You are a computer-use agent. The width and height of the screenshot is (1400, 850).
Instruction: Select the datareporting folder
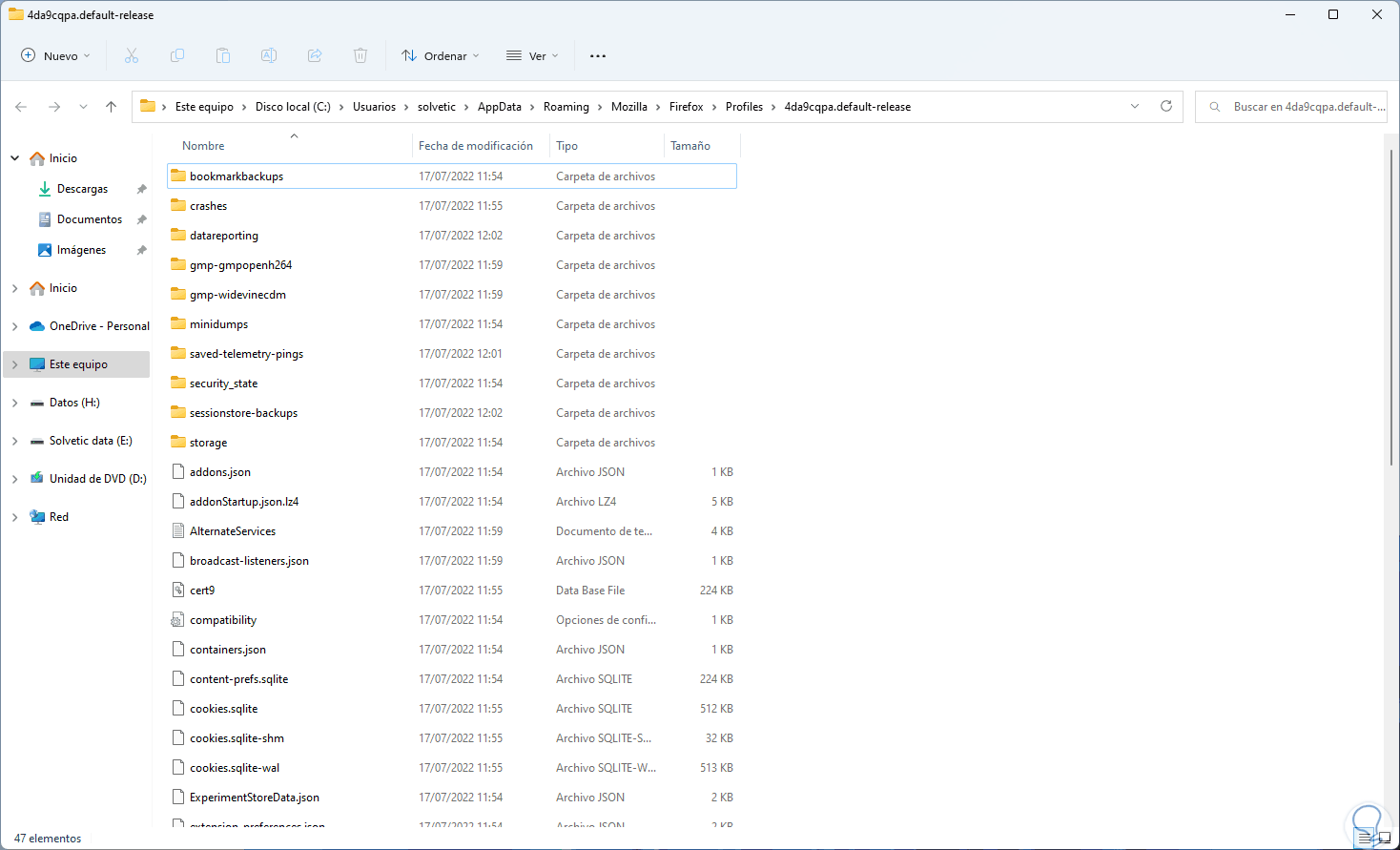pyautogui.click(x=452, y=235)
